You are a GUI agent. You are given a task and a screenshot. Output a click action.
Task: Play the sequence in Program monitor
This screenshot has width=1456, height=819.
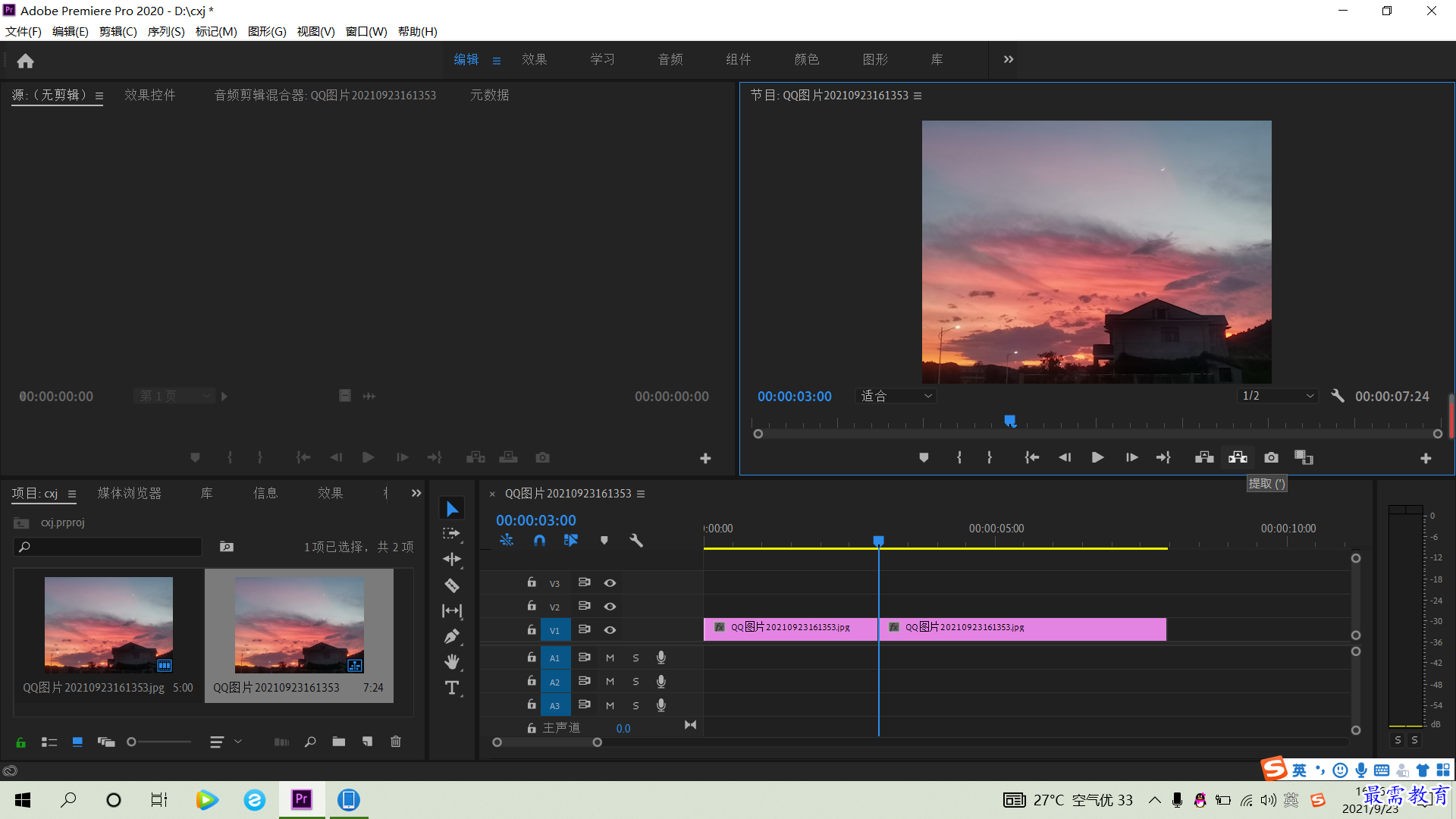click(x=1097, y=457)
